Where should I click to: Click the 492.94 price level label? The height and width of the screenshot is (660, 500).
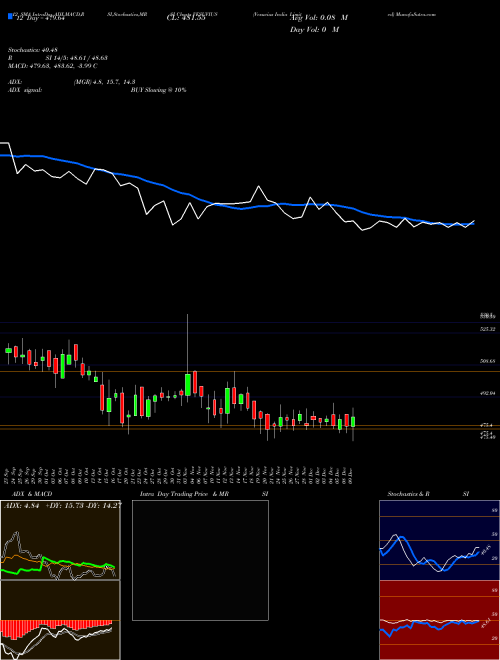pyautogui.click(x=488, y=393)
